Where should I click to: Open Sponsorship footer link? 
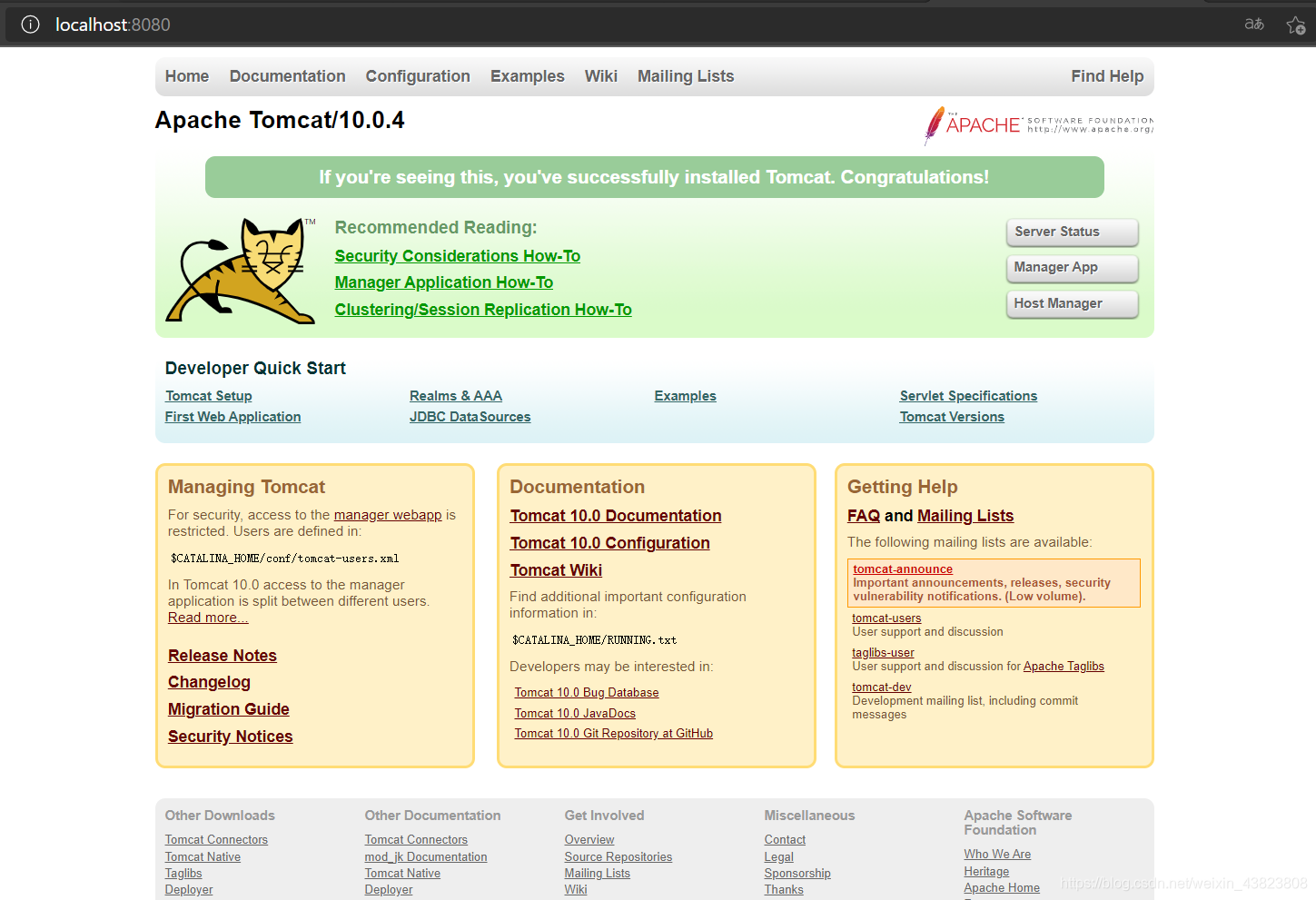coord(797,874)
